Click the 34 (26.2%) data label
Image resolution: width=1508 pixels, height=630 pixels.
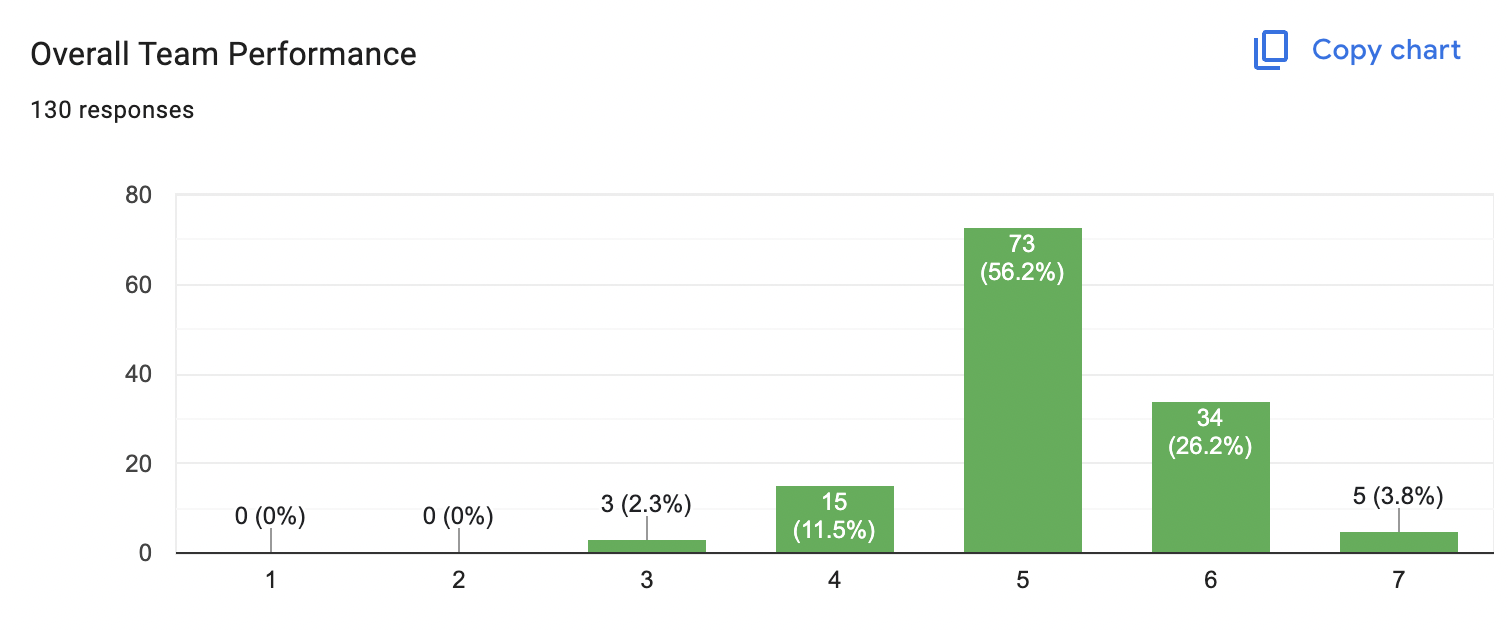click(1210, 432)
